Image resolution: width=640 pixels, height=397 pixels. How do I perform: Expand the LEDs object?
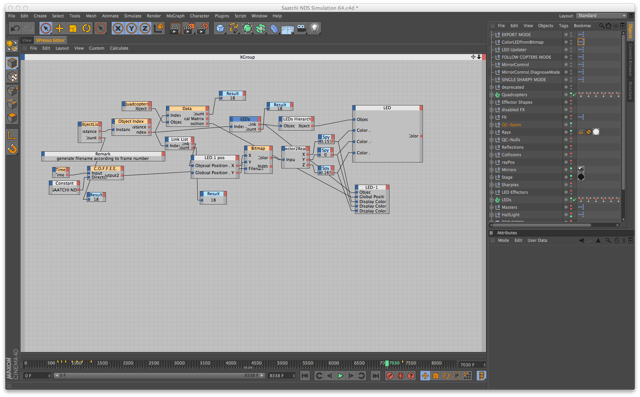[491, 200]
